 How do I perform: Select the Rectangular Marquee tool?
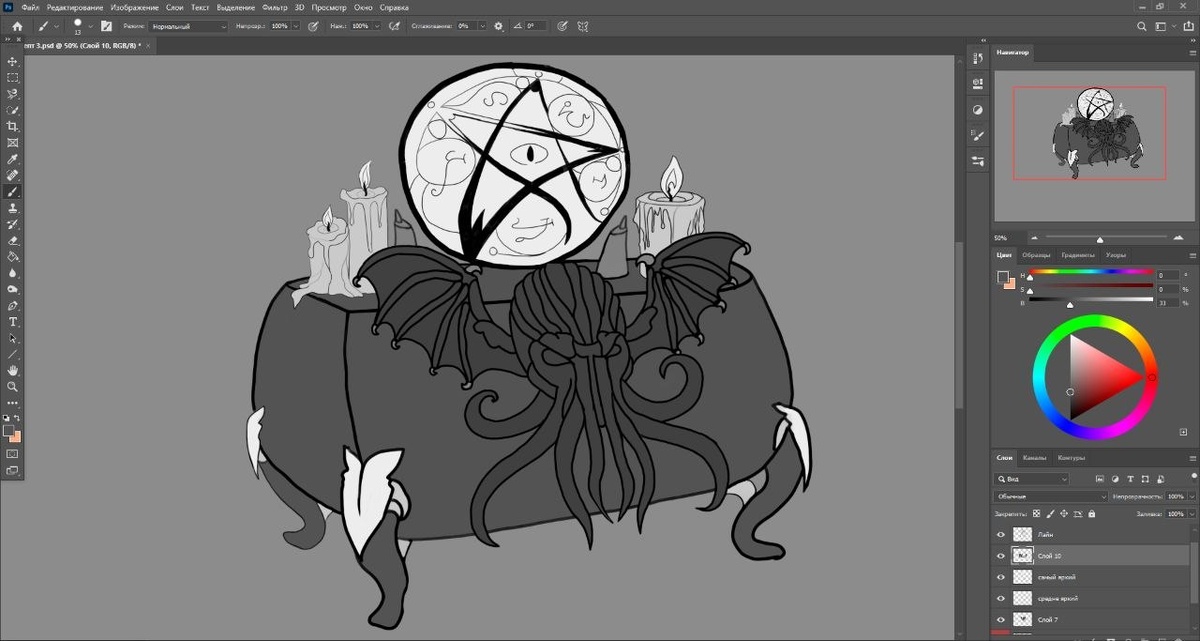(13, 78)
